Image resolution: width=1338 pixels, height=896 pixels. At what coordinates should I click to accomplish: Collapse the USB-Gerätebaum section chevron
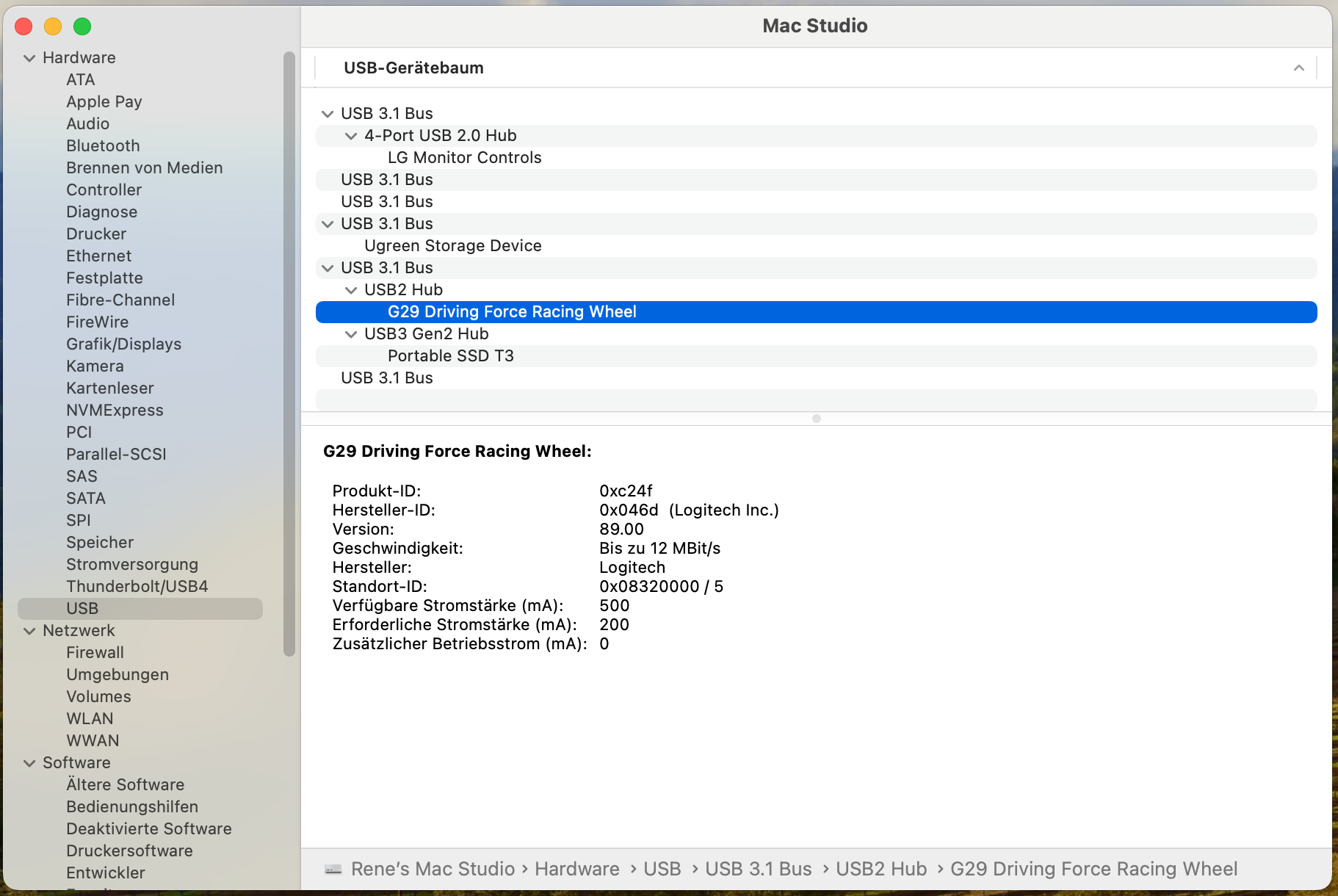coord(1299,68)
